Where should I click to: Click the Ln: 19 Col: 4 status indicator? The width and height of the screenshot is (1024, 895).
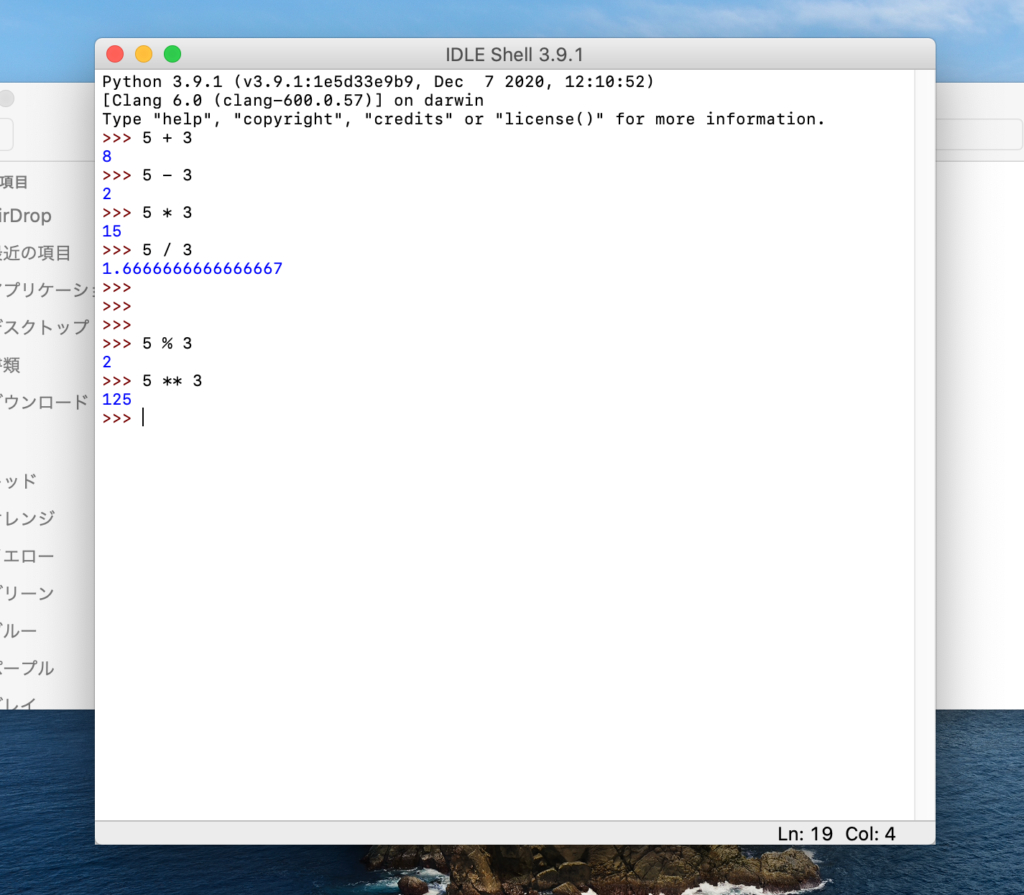click(836, 834)
